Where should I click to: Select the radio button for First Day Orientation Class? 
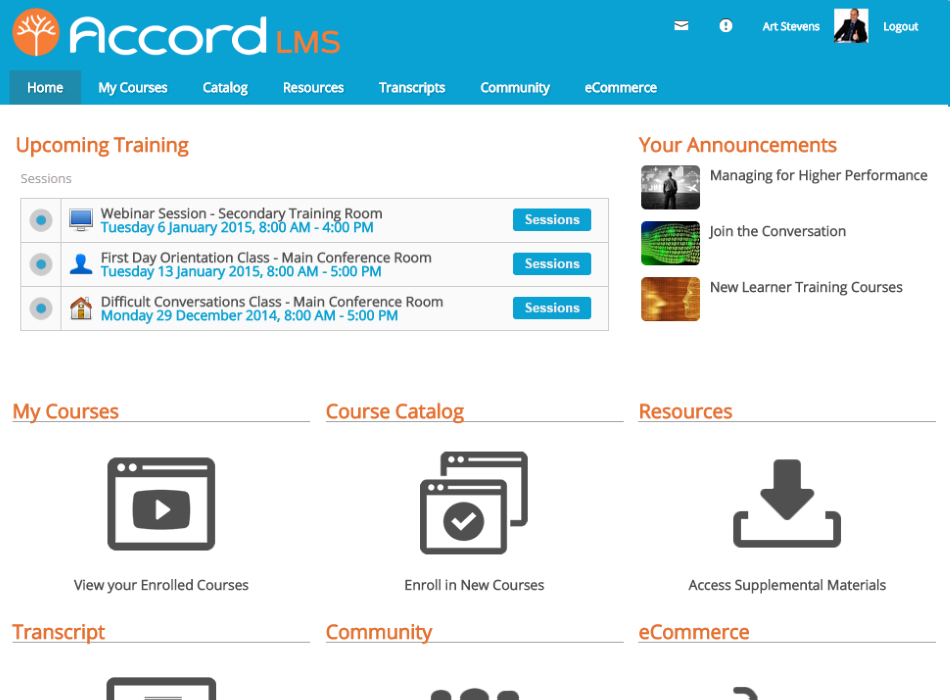coord(39,263)
